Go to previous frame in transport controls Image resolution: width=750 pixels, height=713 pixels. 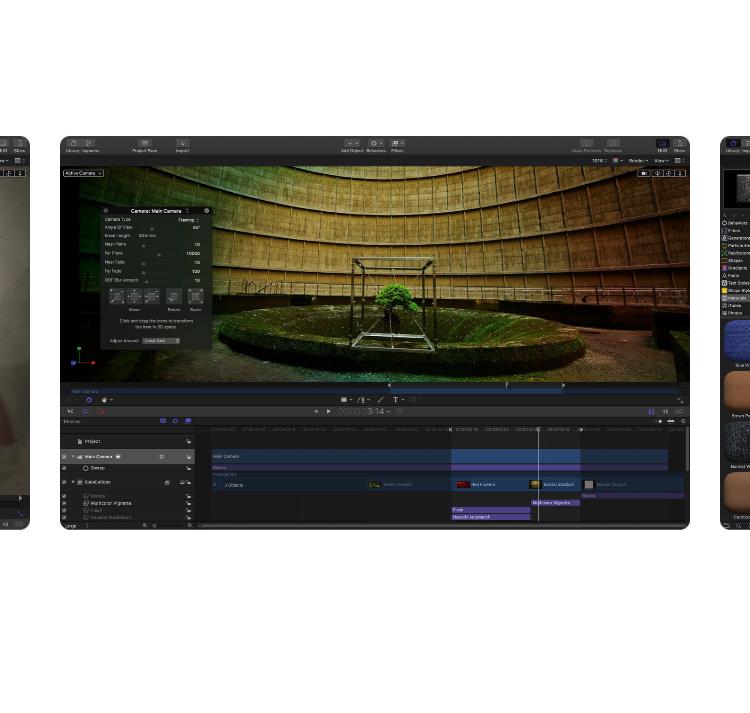[316, 411]
